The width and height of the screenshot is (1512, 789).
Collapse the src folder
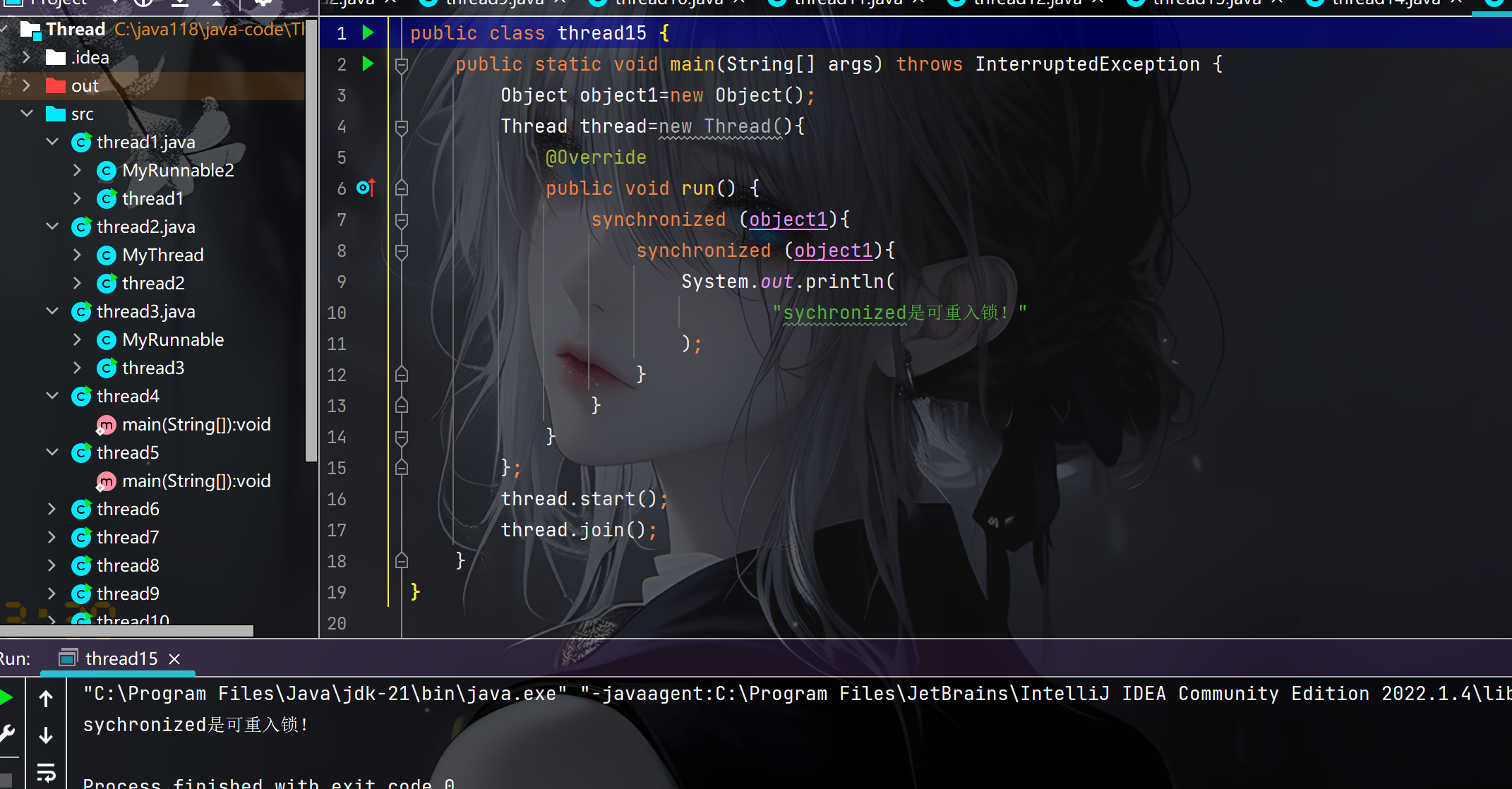(27, 113)
